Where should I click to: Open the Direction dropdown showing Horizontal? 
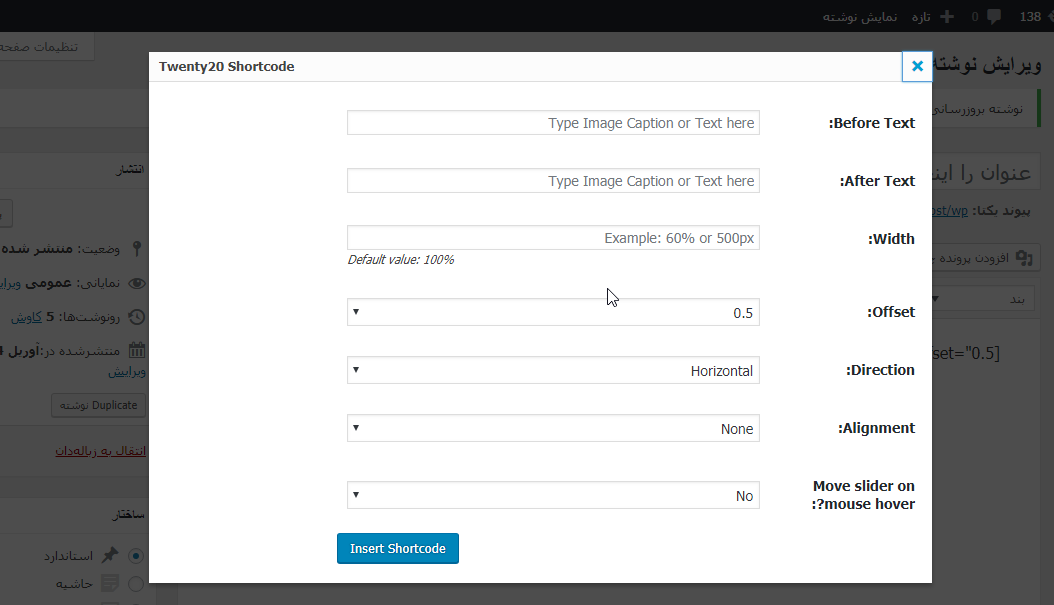pyautogui.click(x=553, y=370)
